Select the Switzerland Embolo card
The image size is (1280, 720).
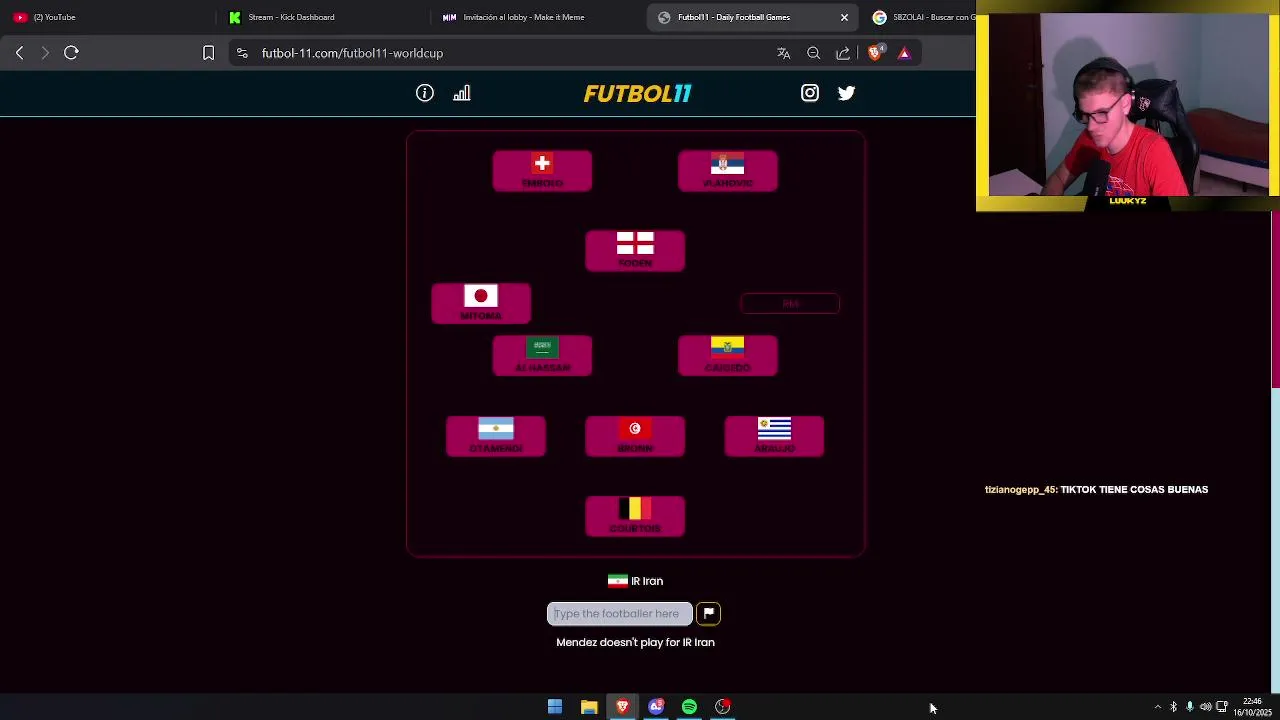point(542,171)
